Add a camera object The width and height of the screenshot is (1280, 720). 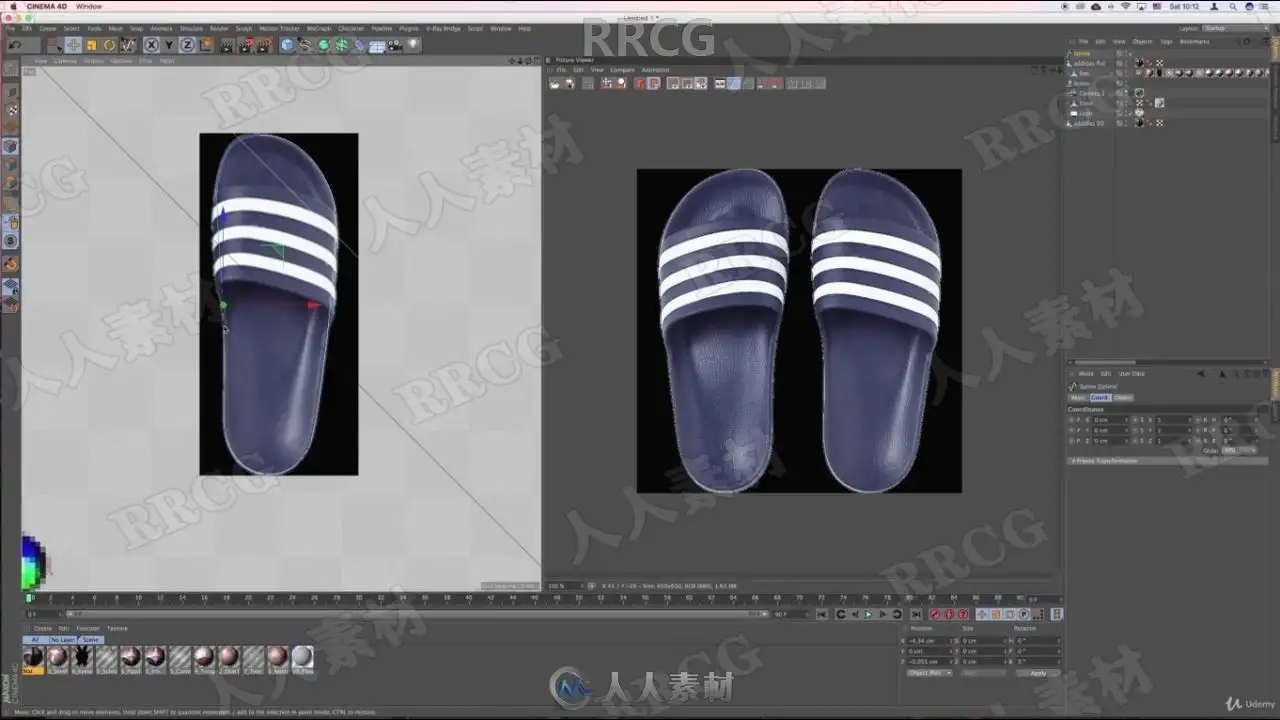pyautogui.click(x=394, y=45)
